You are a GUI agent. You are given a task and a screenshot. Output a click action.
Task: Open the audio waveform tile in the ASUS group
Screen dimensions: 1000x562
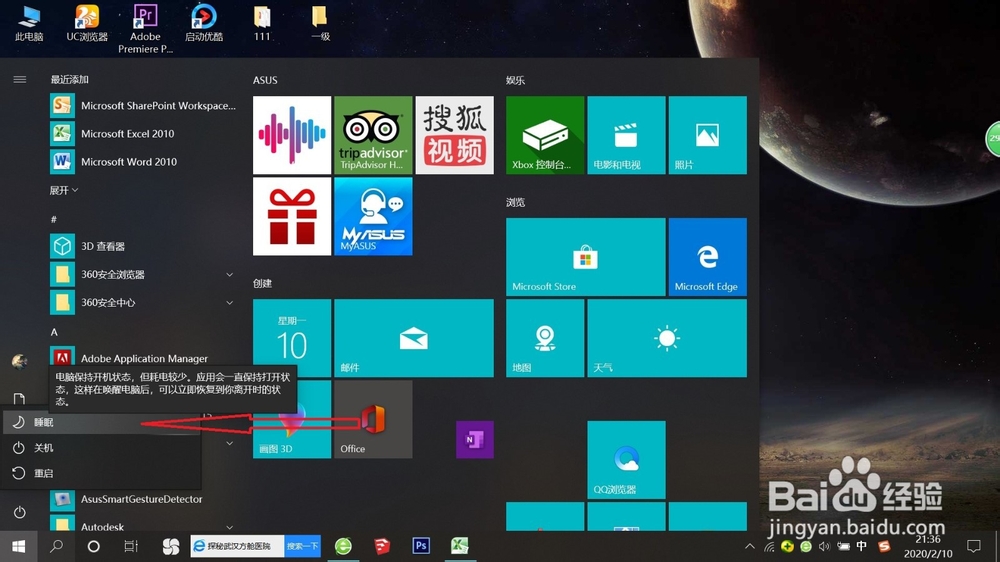click(292, 135)
